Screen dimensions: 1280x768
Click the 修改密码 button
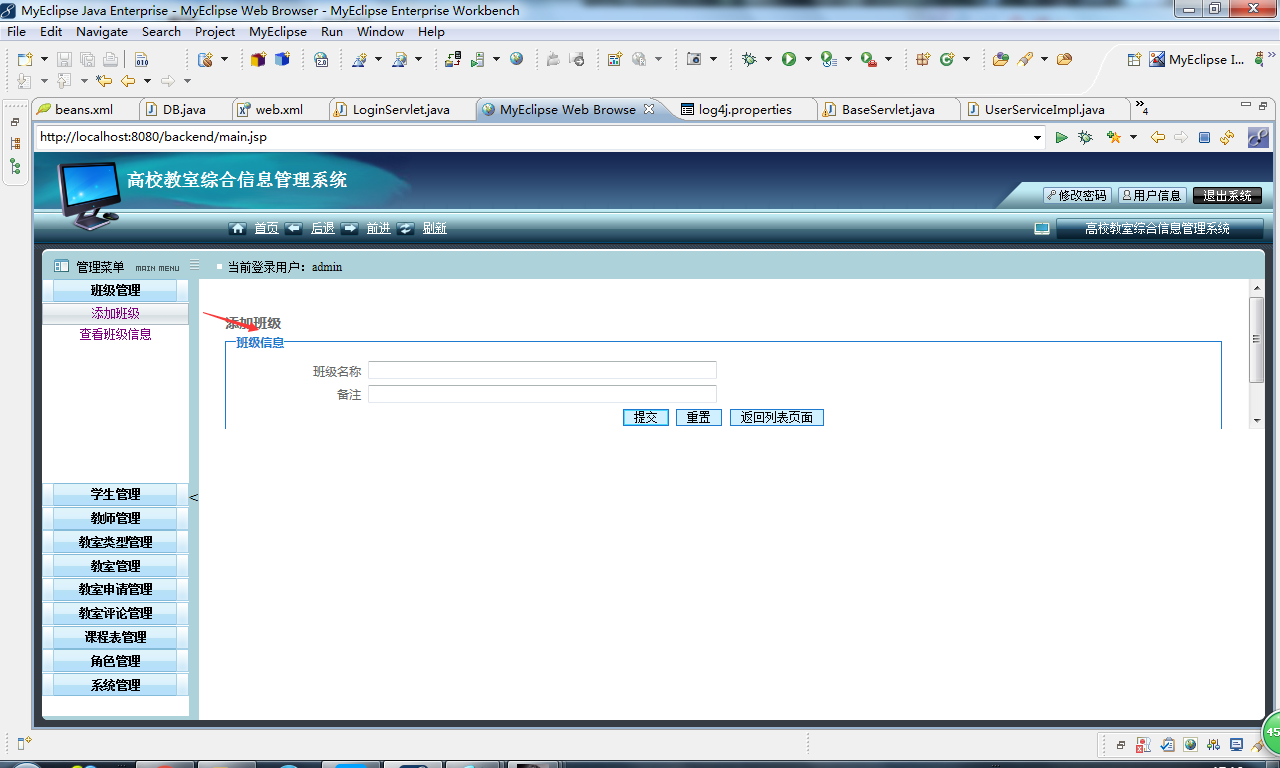1076,195
